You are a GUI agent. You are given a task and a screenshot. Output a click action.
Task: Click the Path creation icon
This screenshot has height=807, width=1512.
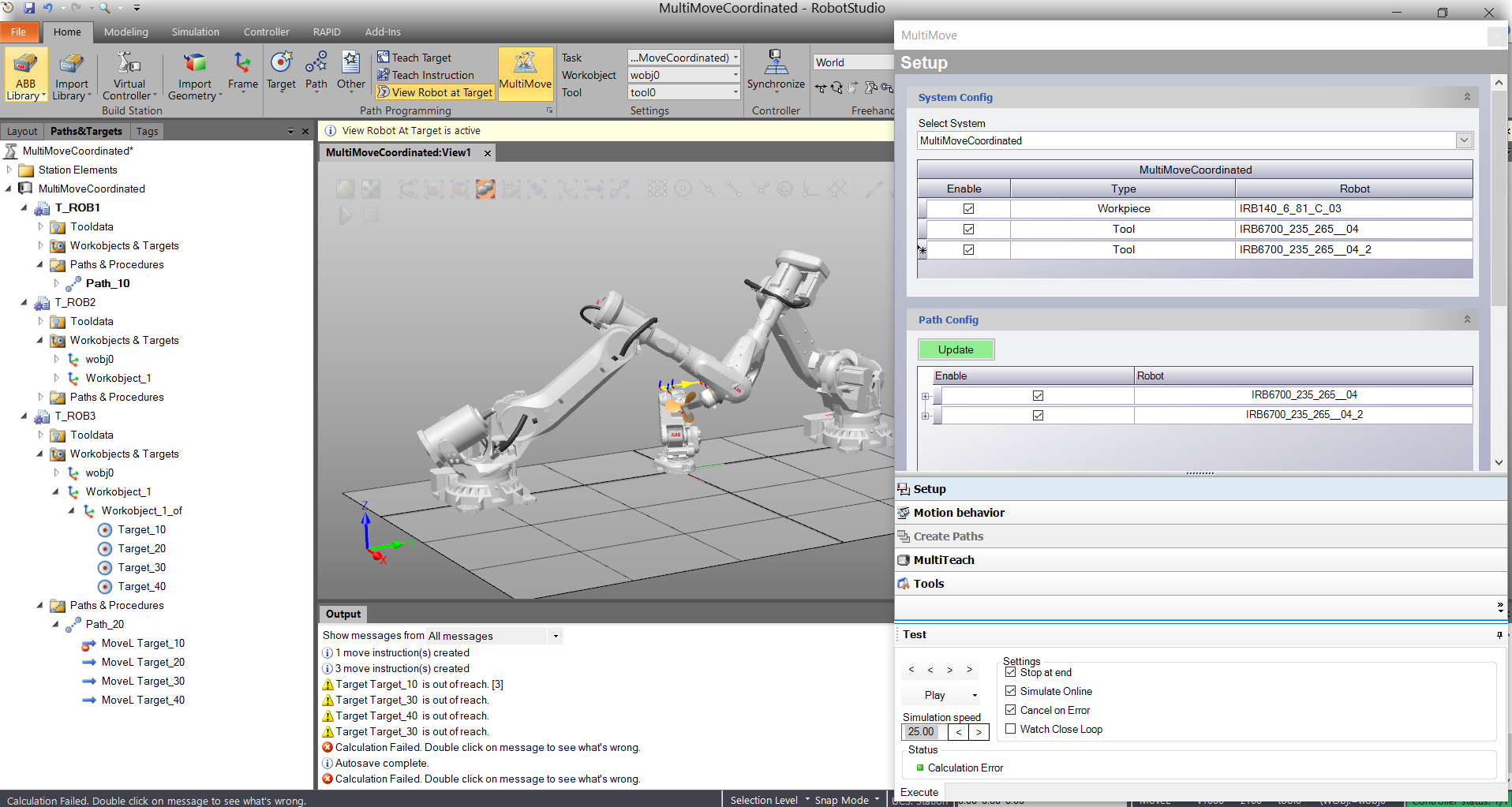tap(316, 62)
